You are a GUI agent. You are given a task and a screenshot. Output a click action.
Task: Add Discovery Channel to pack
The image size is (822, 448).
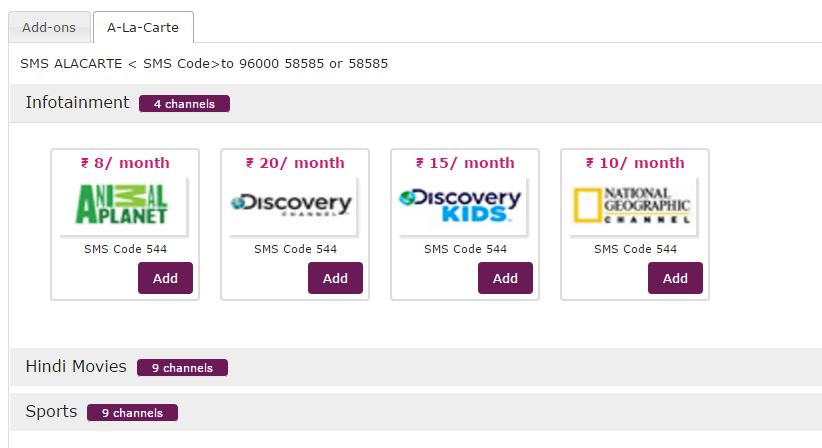pos(335,278)
